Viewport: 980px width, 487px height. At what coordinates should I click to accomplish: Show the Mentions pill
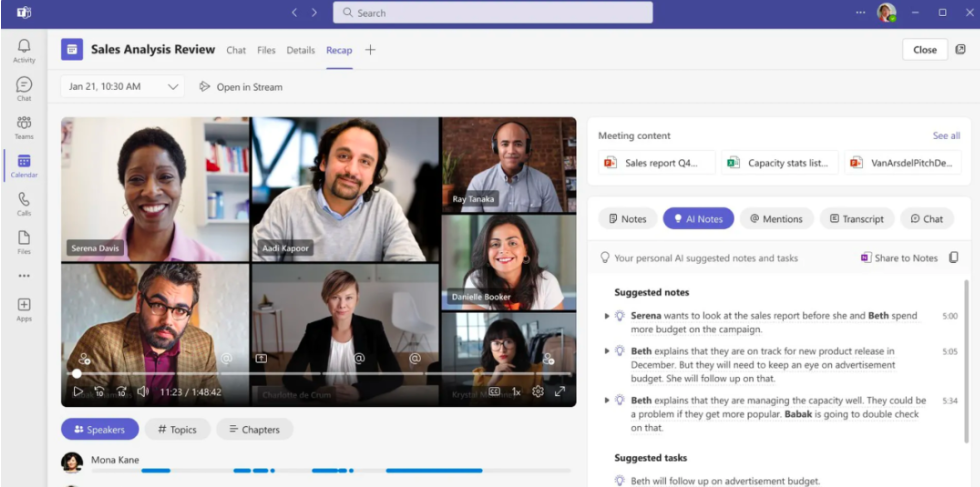point(776,219)
